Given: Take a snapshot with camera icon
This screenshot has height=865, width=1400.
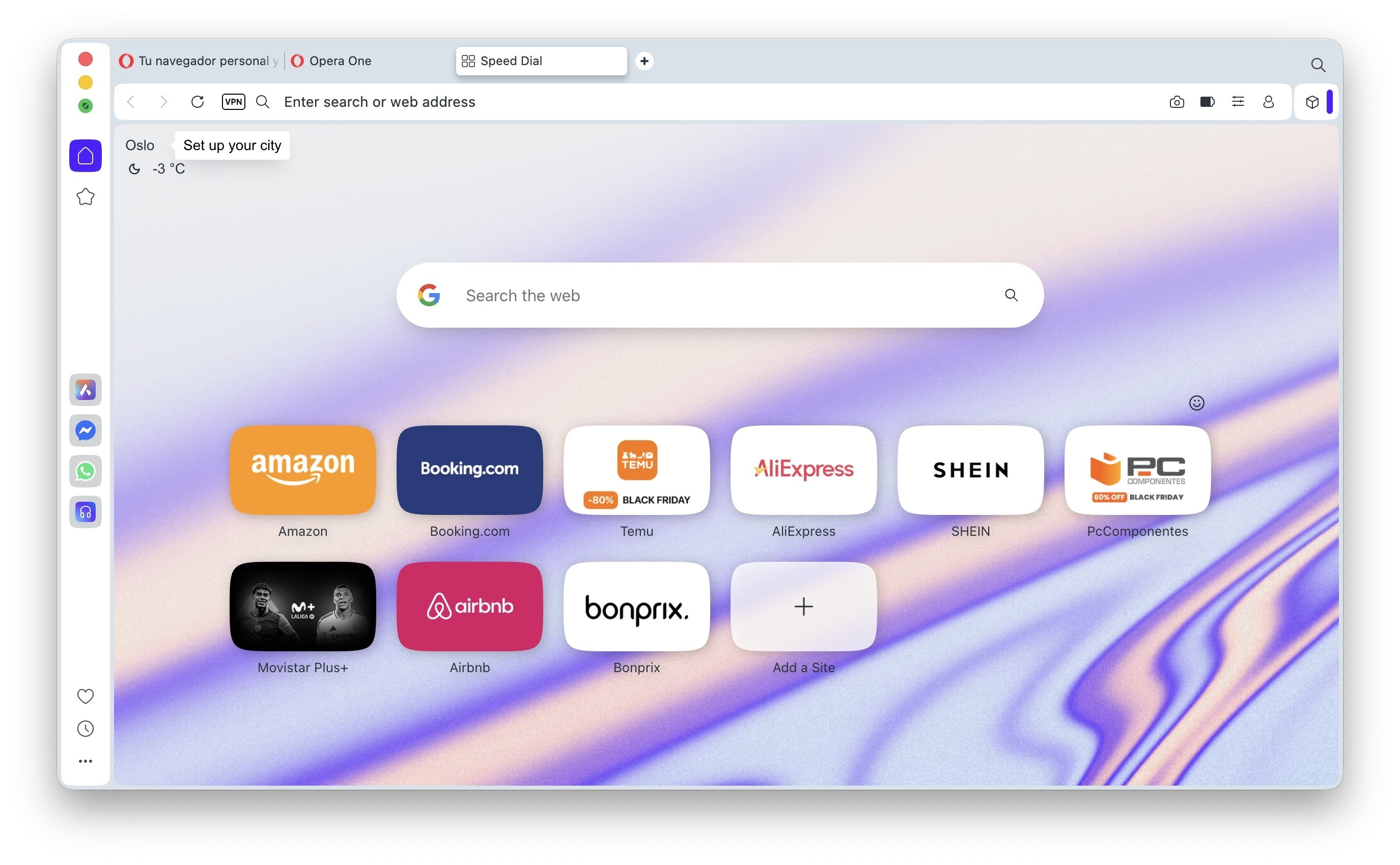Looking at the screenshot, I should tap(1177, 102).
